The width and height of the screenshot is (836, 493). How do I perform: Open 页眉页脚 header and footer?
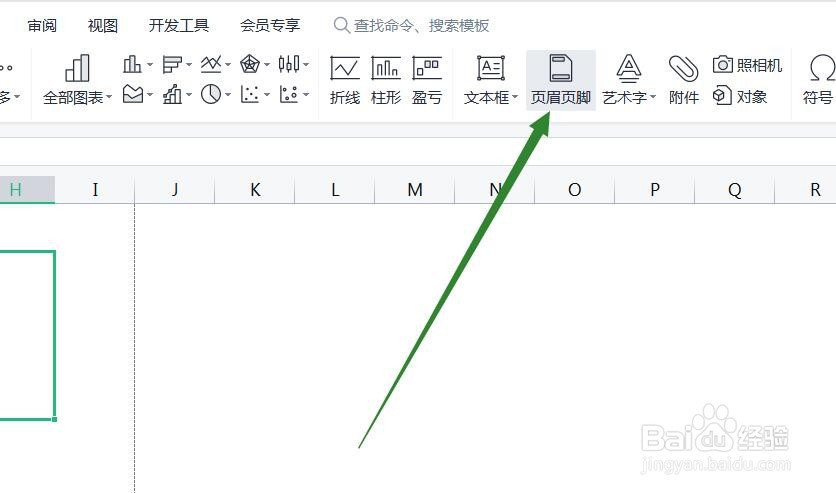click(x=560, y=80)
